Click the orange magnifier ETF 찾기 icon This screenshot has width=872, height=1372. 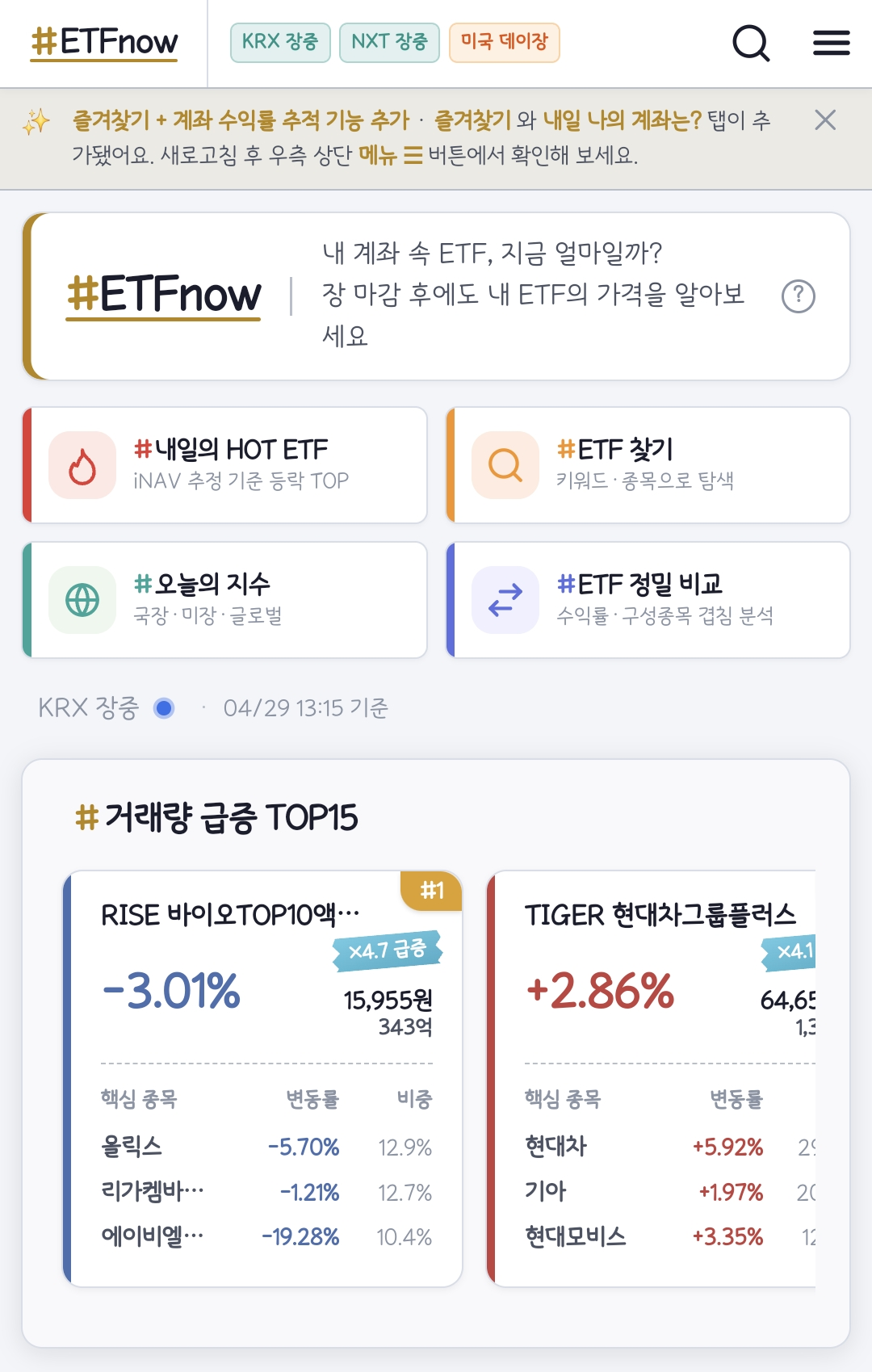(505, 466)
